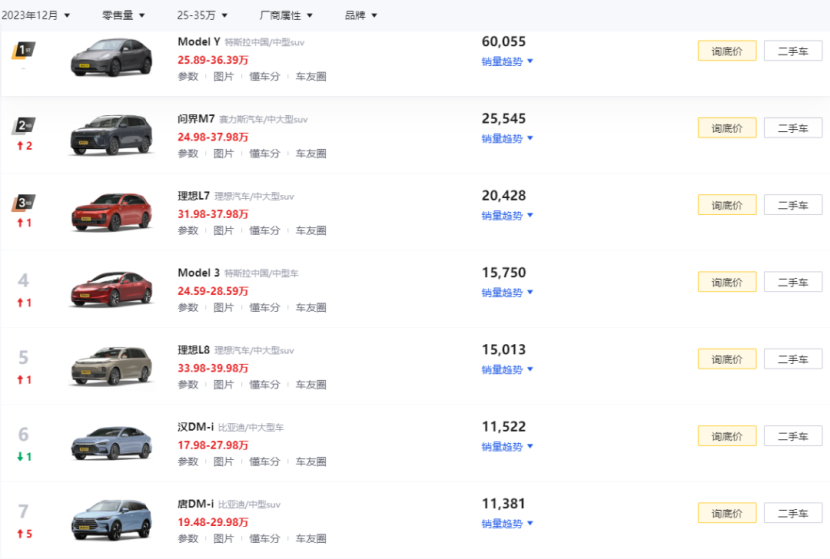The image size is (830, 559).
Task: Click the 3rd place rank badge icon
Action: point(24,203)
